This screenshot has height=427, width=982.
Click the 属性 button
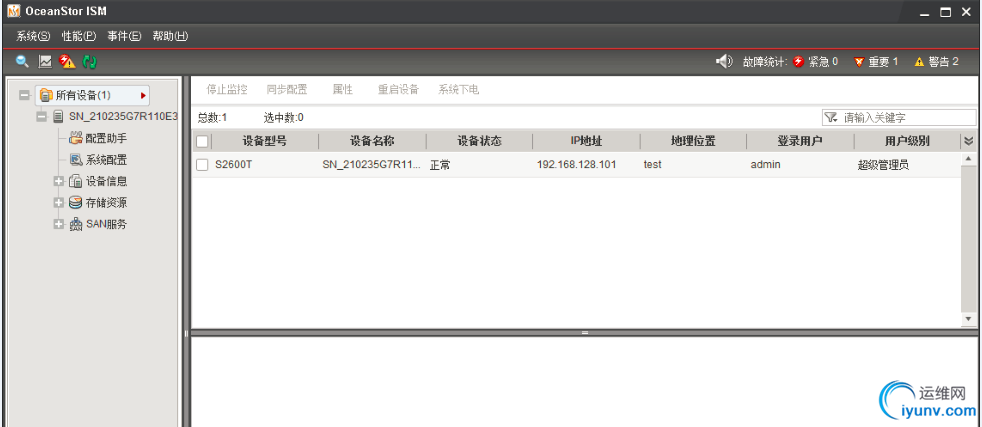343,90
